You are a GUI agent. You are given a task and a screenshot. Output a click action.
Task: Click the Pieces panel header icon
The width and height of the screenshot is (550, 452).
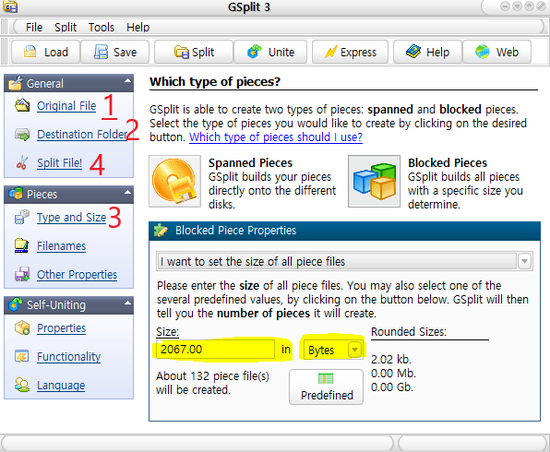pyautogui.click(x=15, y=193)
